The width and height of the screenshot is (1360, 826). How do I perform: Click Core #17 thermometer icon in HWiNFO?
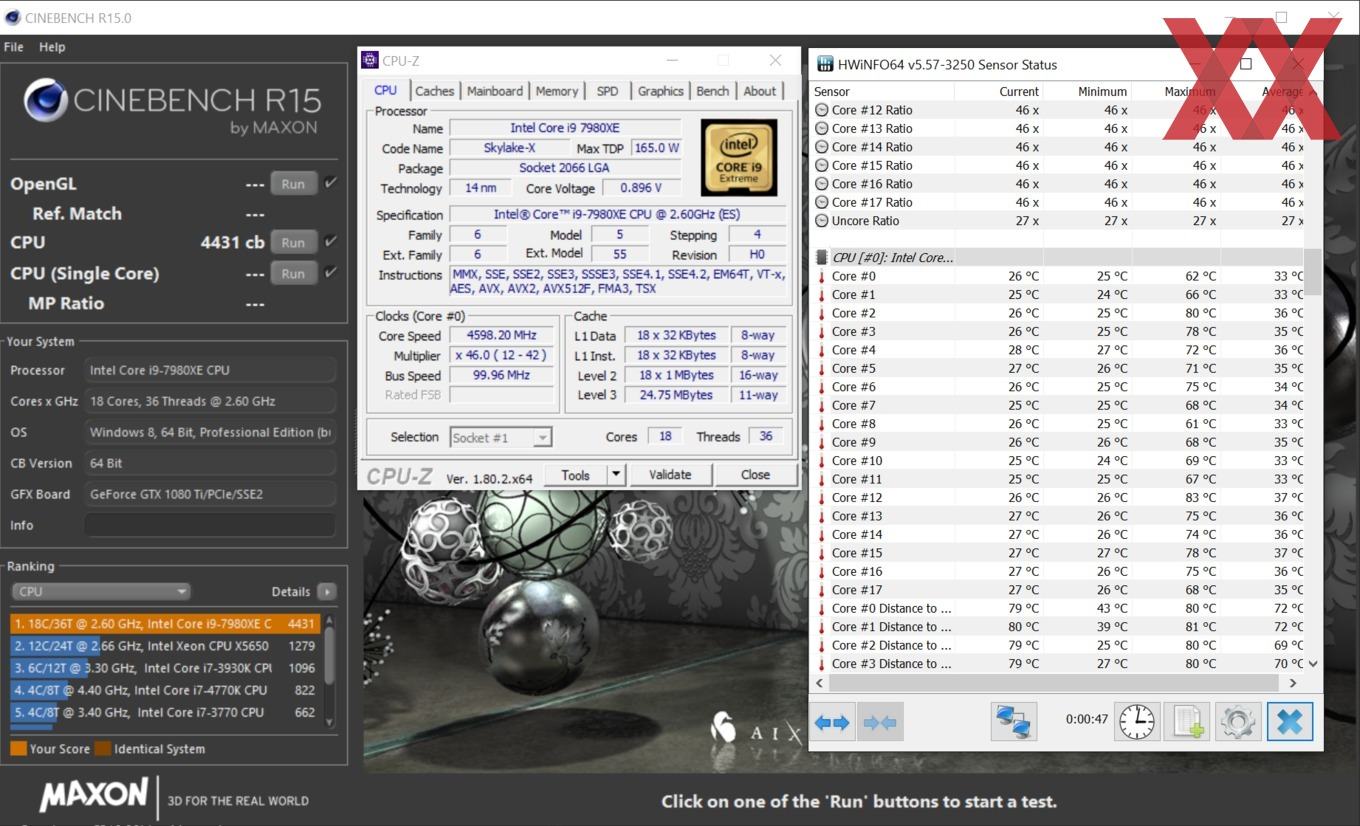click(822, 590)
